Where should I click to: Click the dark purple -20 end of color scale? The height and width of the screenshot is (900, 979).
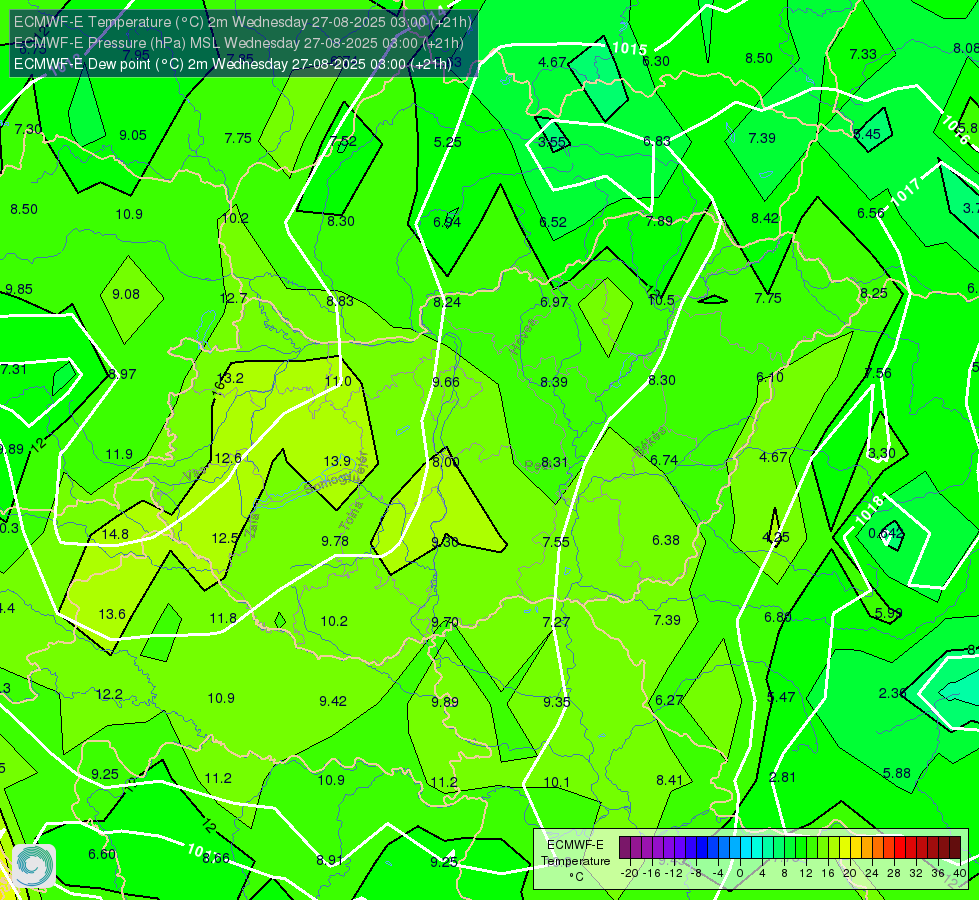pyautogui.click(x=624, y=848)
